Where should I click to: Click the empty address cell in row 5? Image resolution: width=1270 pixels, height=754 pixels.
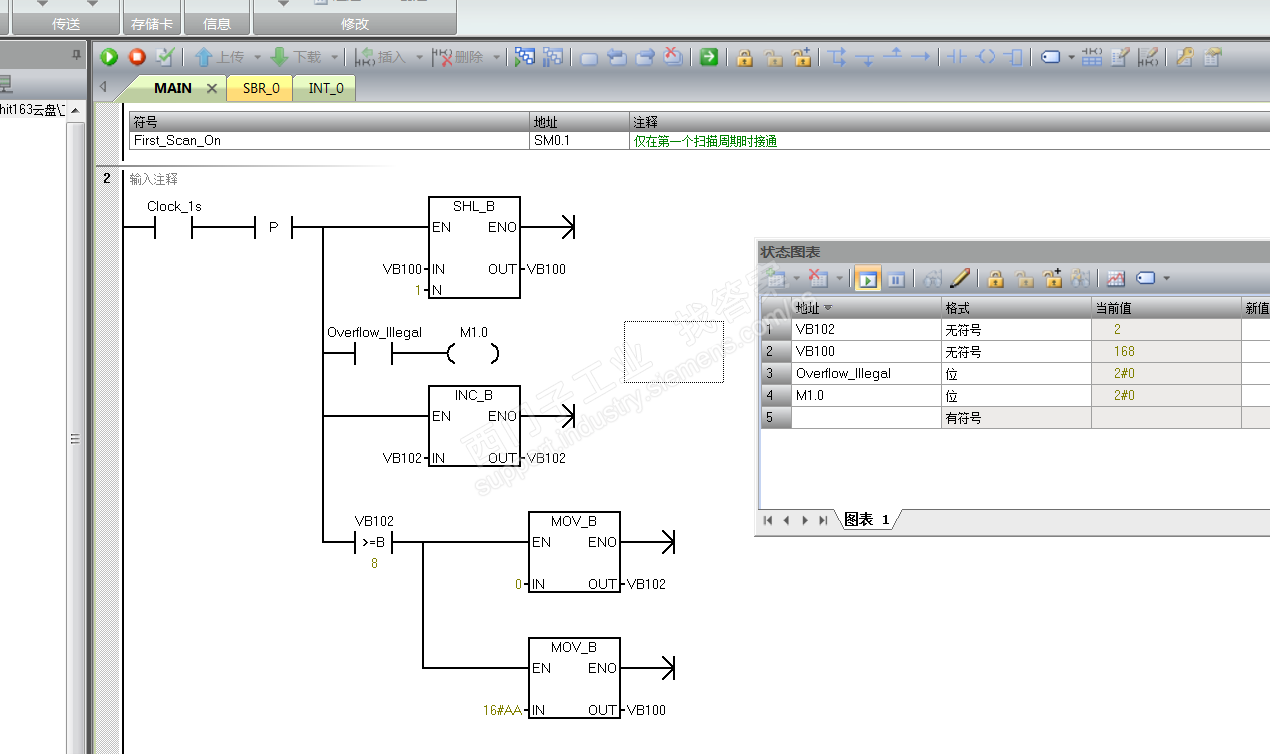click(866, 418)
